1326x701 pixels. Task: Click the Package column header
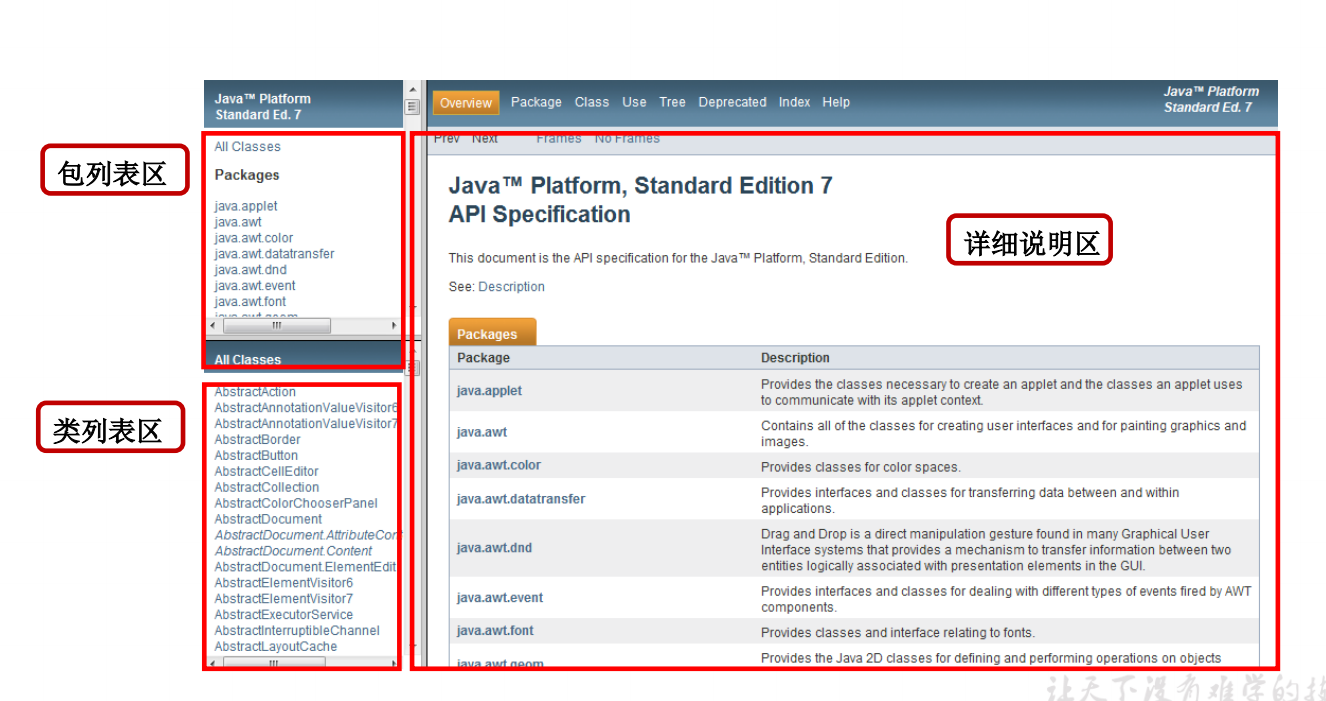pos(483,358)
